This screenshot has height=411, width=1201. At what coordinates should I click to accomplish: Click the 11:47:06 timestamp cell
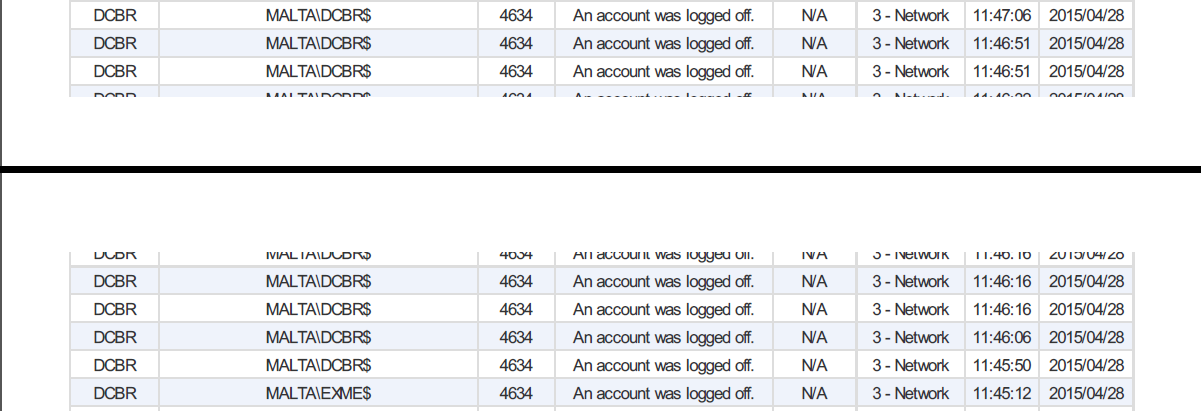(1001, 15)
